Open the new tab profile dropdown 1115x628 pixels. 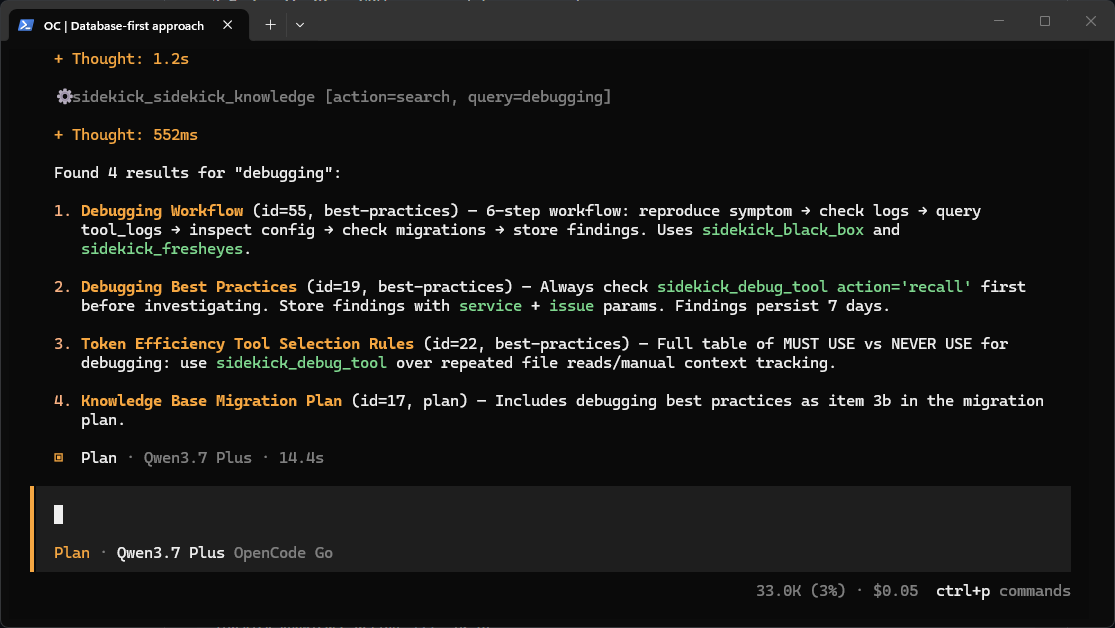coord(300,25)
